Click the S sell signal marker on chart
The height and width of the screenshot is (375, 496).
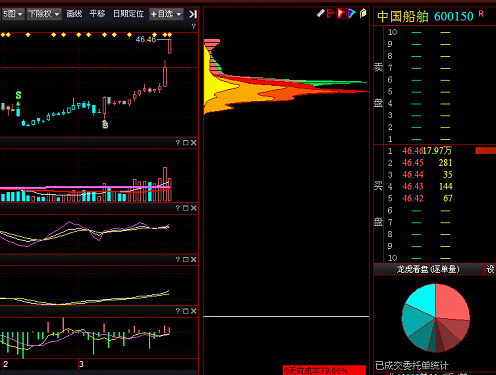[18, 95]
